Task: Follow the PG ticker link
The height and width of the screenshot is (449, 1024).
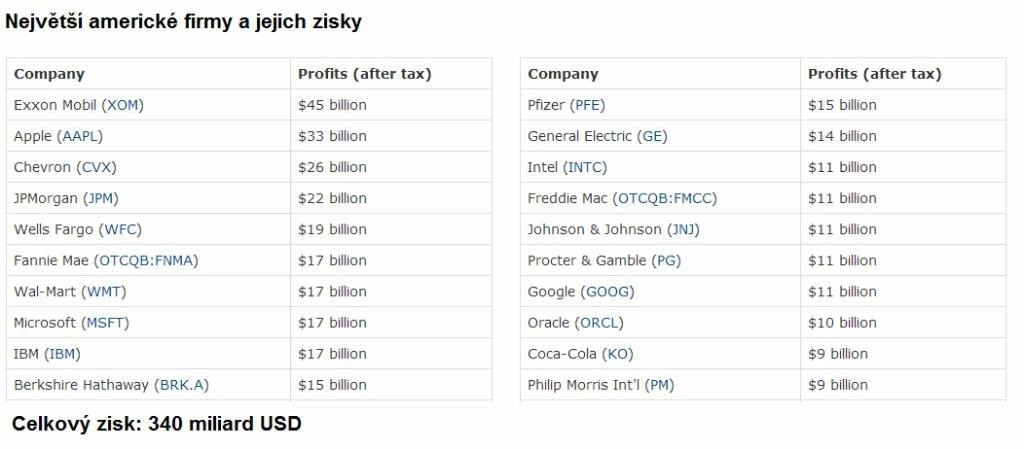Action: point(666,260)
